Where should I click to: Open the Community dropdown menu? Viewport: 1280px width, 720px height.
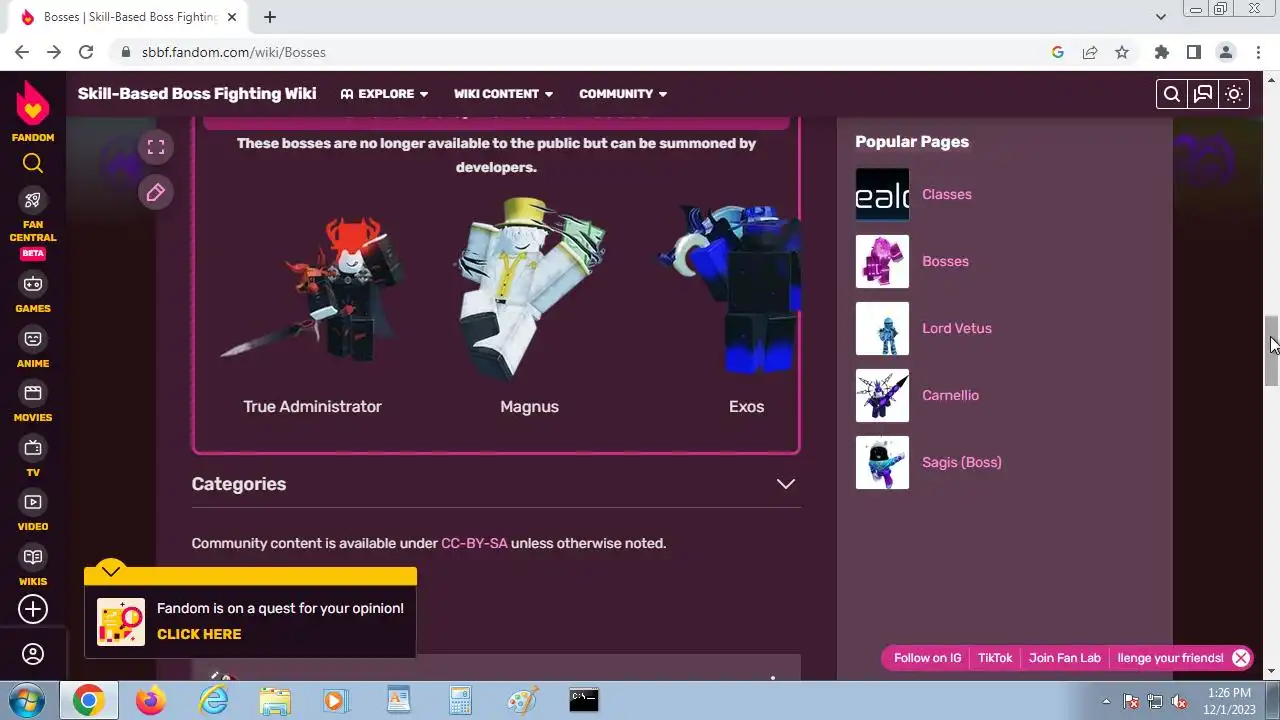click(x=623, y=94)
